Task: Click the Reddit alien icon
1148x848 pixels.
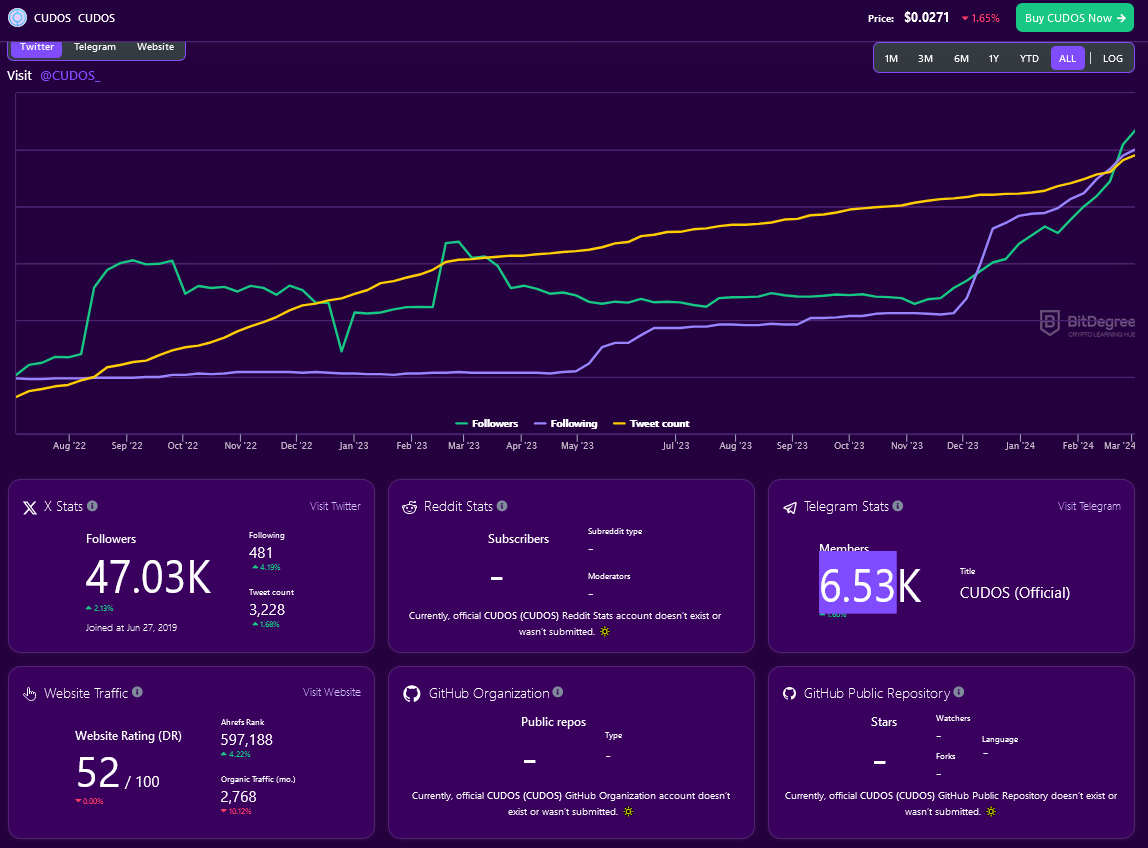Action: pos(410,507)
